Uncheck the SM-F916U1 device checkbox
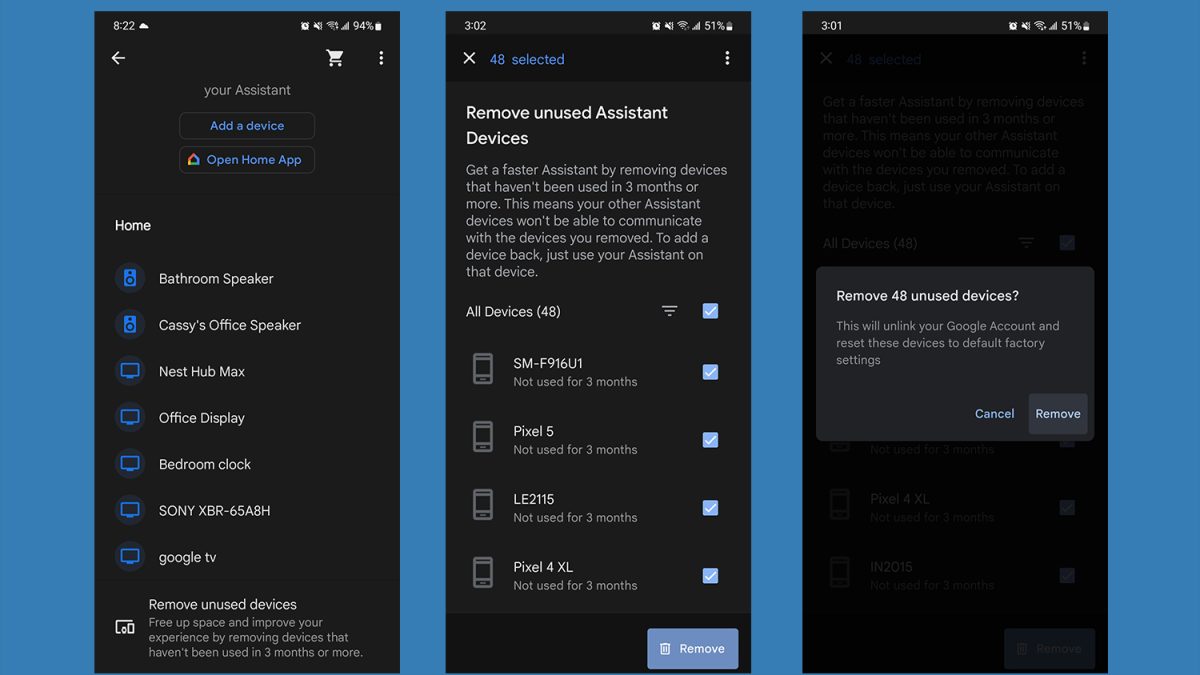 click(710, 372)
